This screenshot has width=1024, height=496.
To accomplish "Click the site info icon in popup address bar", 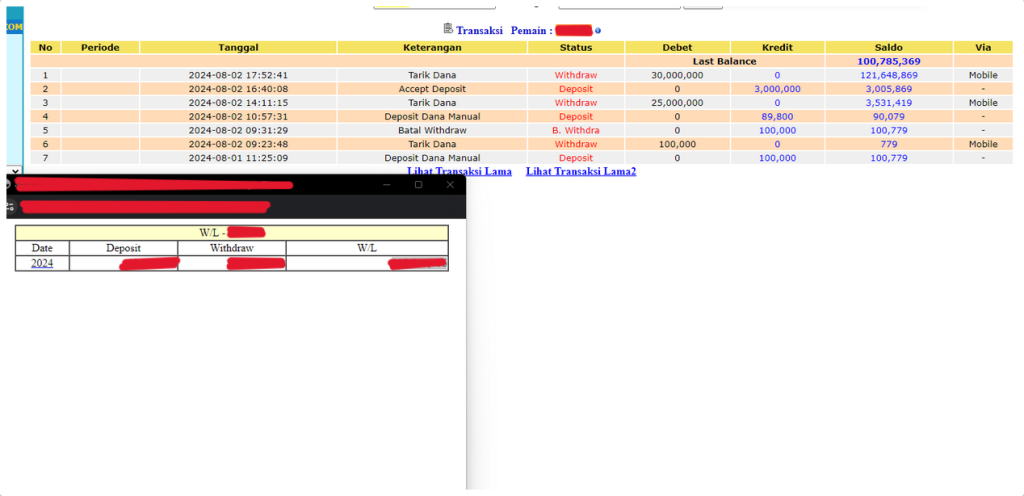I will pyautogui.click(x=10, y=207).
